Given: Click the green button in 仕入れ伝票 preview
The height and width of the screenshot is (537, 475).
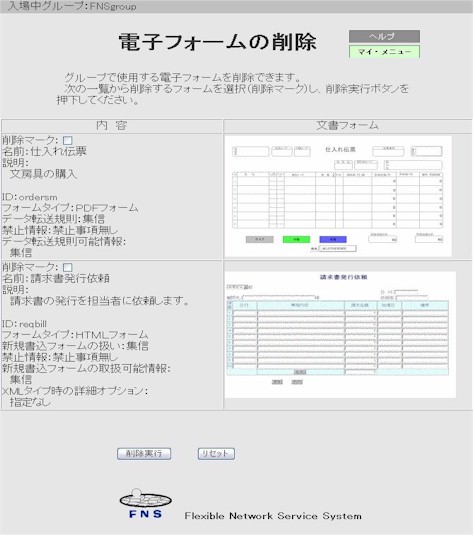Looking at the screenshot, I should (x=296, y=239).
